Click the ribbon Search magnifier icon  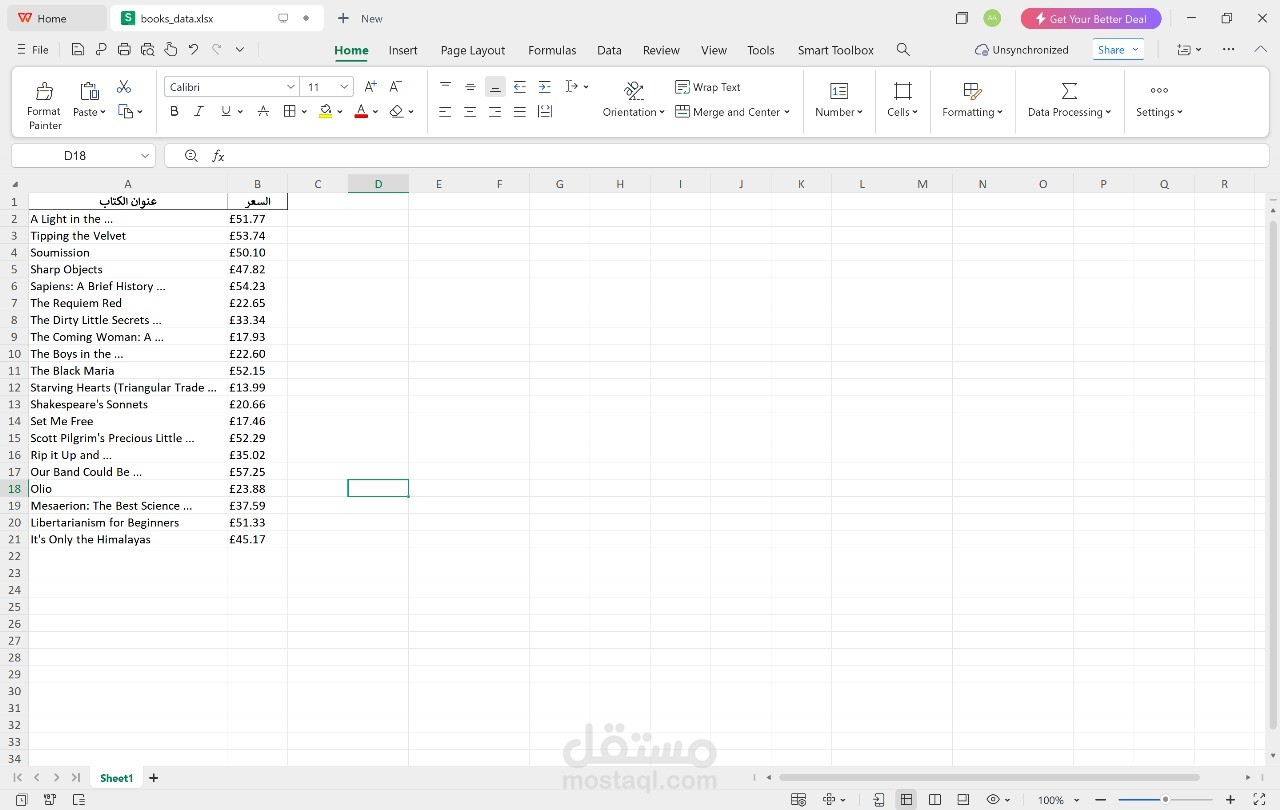[x=903, y=49]
